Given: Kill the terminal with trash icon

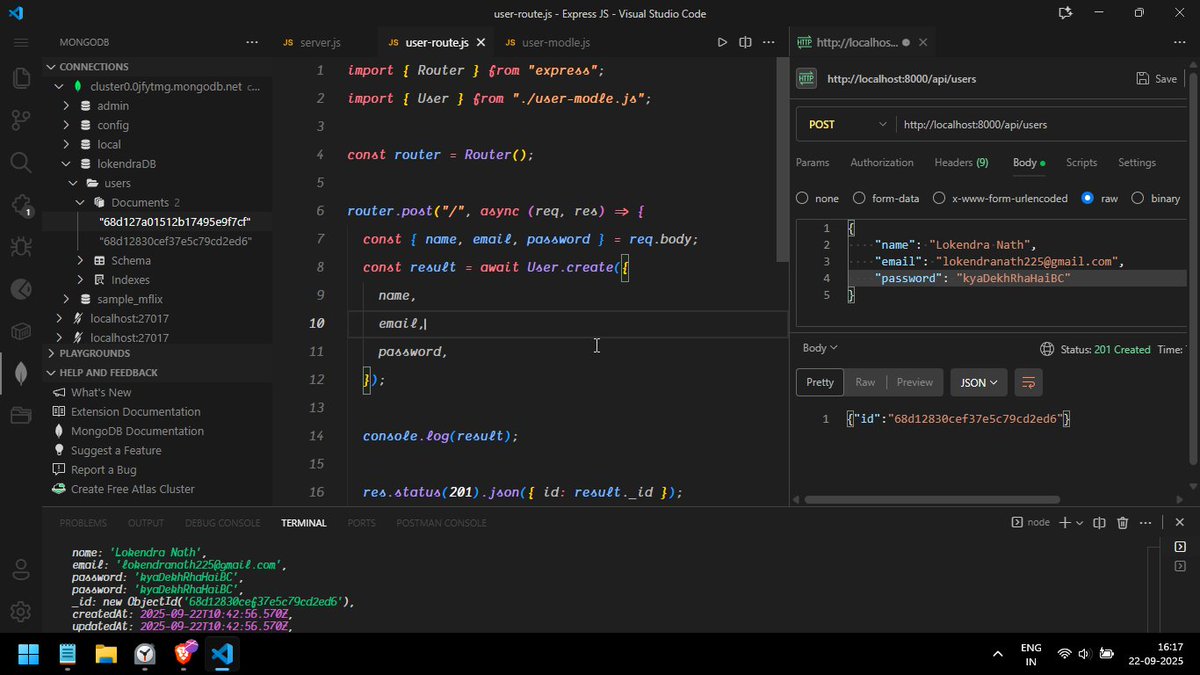Looking at the screenshot, I should tap(1122, 522).
